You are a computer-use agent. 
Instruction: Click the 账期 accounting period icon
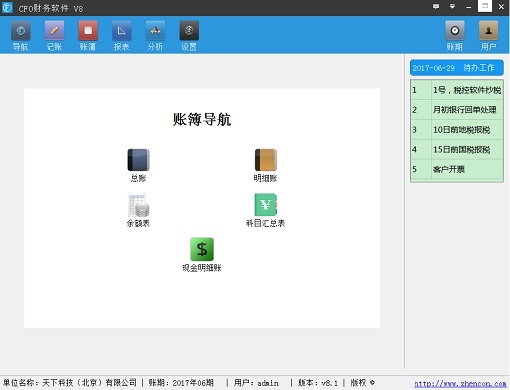455,36
